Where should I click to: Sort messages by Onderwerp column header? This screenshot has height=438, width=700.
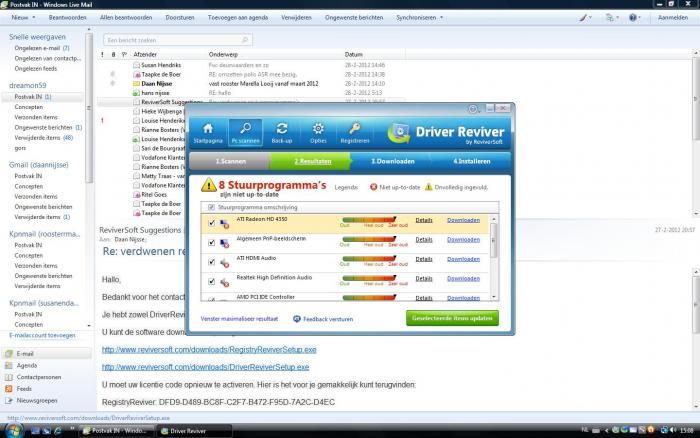[223, 54]
